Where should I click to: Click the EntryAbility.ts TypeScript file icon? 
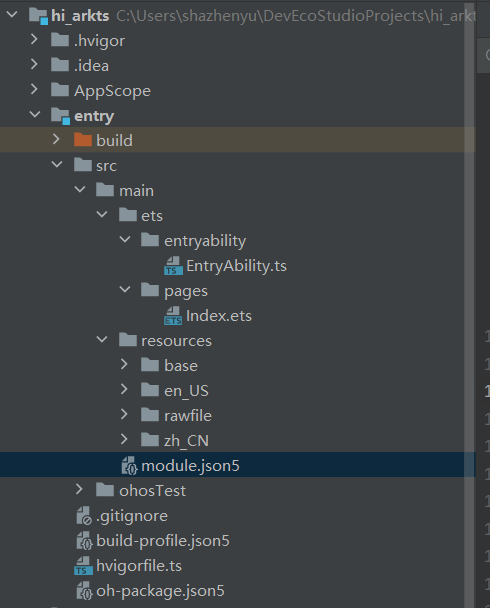point(173,266)
